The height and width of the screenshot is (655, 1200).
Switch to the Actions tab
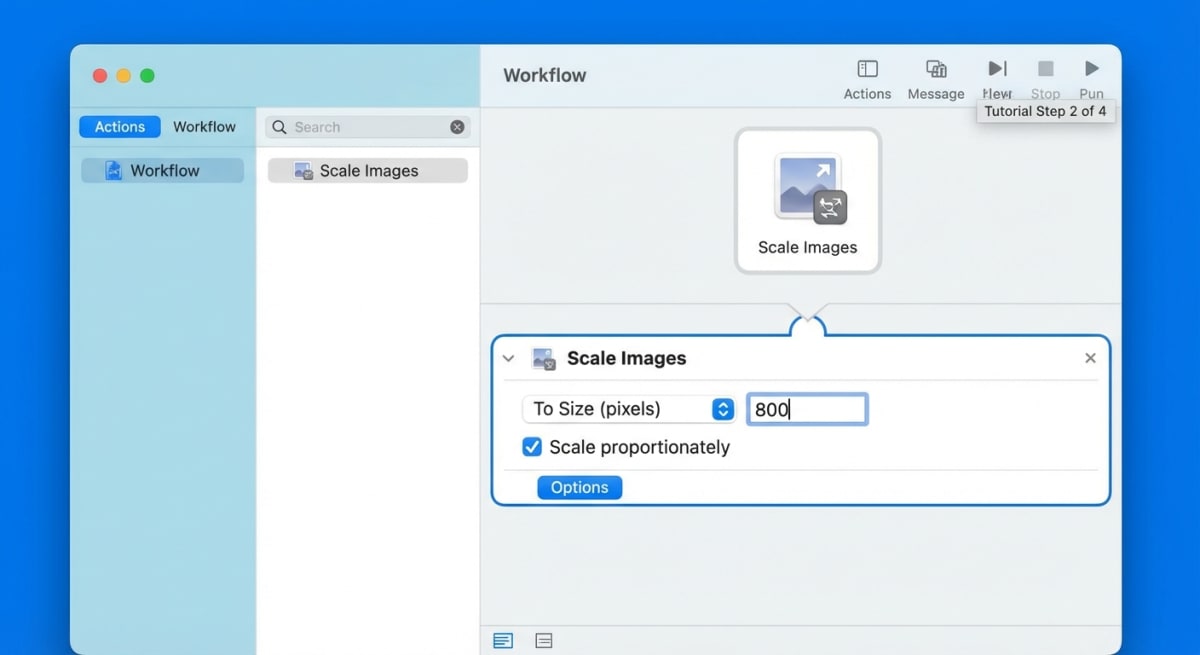coord(118,126)
